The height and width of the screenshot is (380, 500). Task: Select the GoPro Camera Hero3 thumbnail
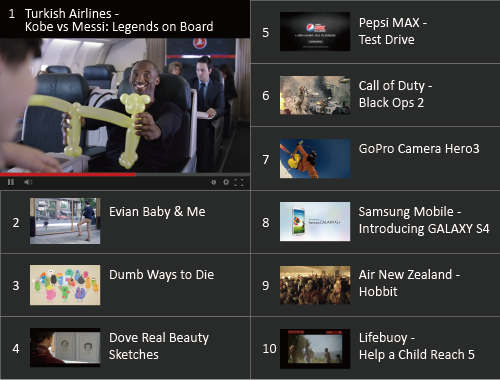pyautogui.click(x=315, y=159)
